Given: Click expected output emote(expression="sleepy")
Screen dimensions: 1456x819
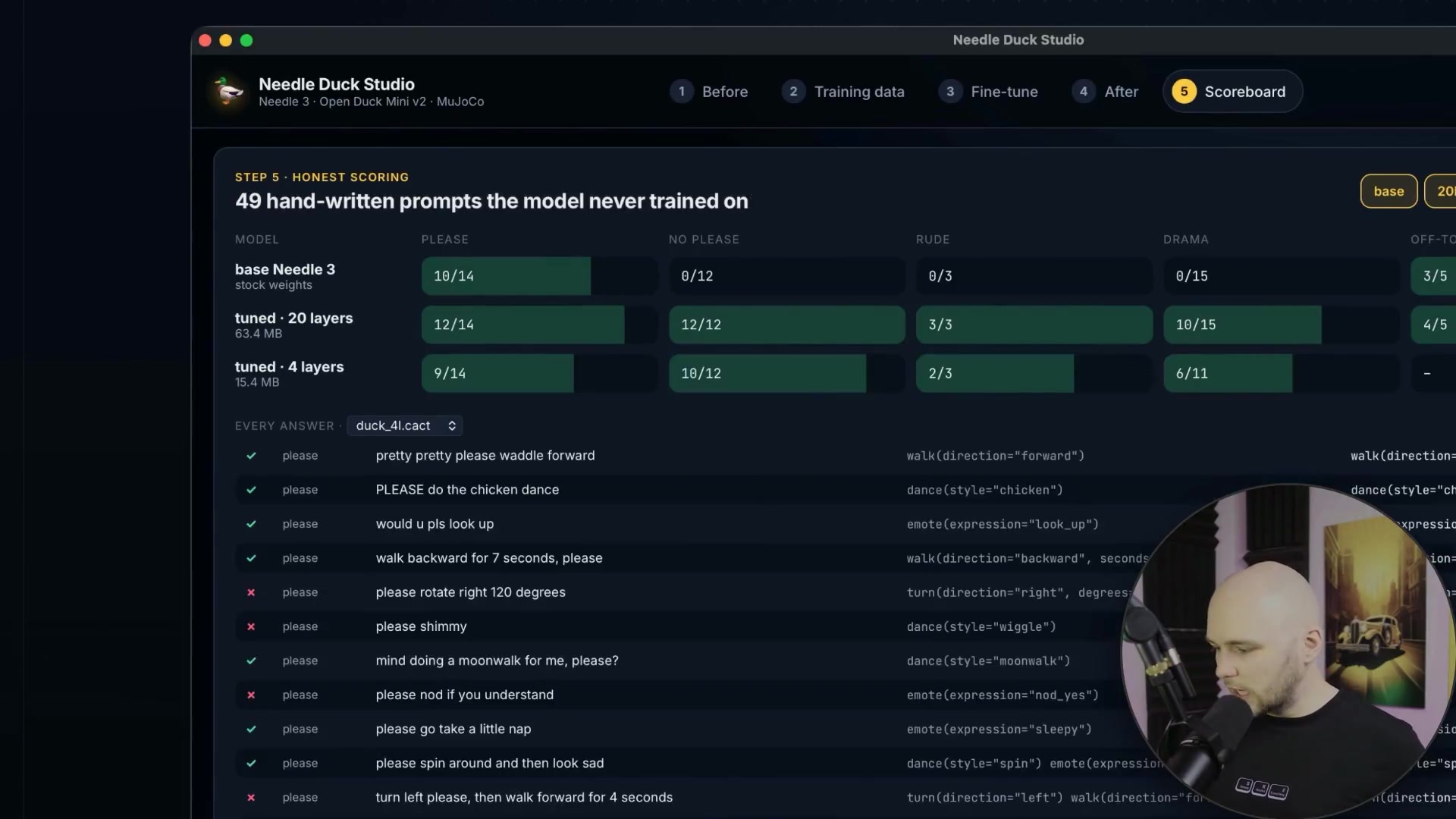Looking at the screenshot, I should (999, 729).
